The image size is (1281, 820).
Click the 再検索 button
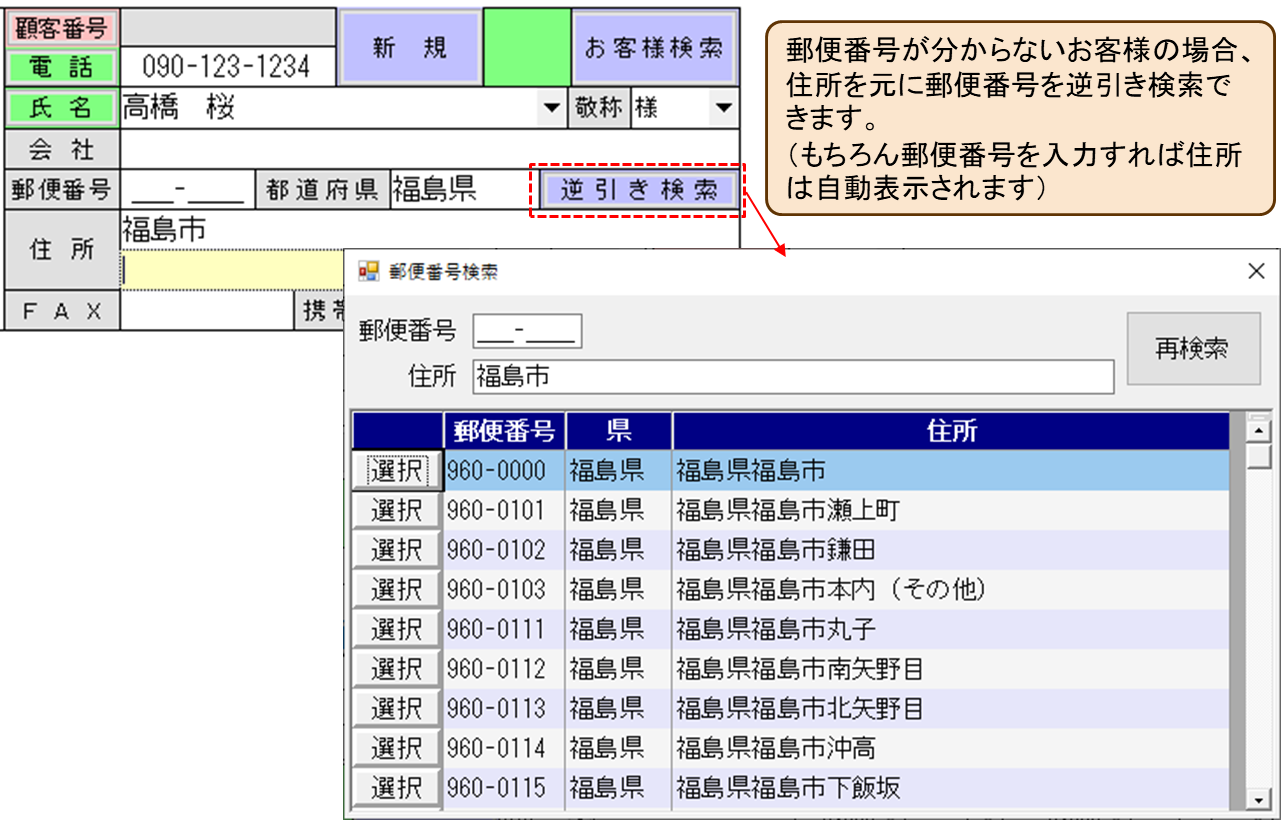(x=1193, y=348)
